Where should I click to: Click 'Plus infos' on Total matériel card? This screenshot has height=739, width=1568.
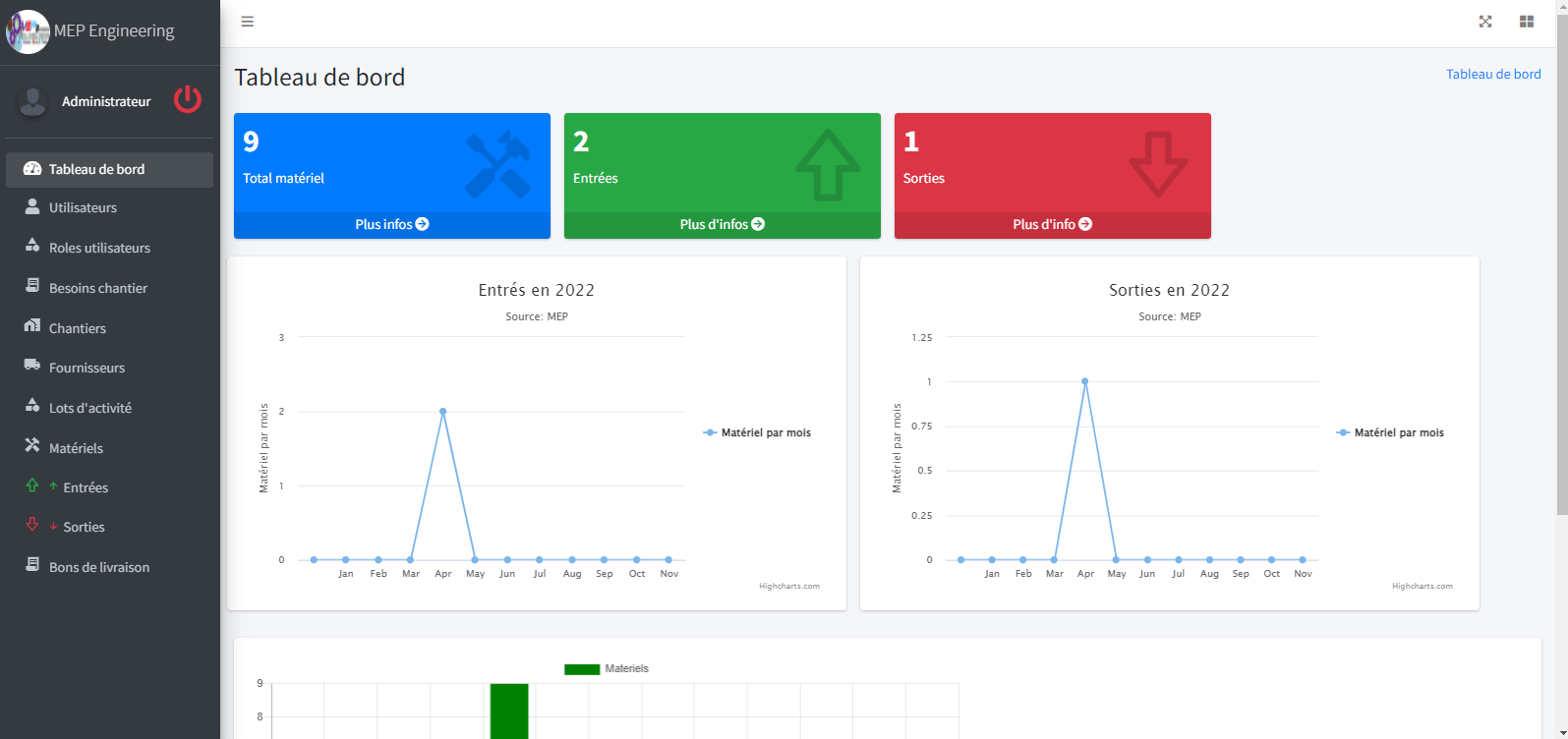tap(391, 224)
